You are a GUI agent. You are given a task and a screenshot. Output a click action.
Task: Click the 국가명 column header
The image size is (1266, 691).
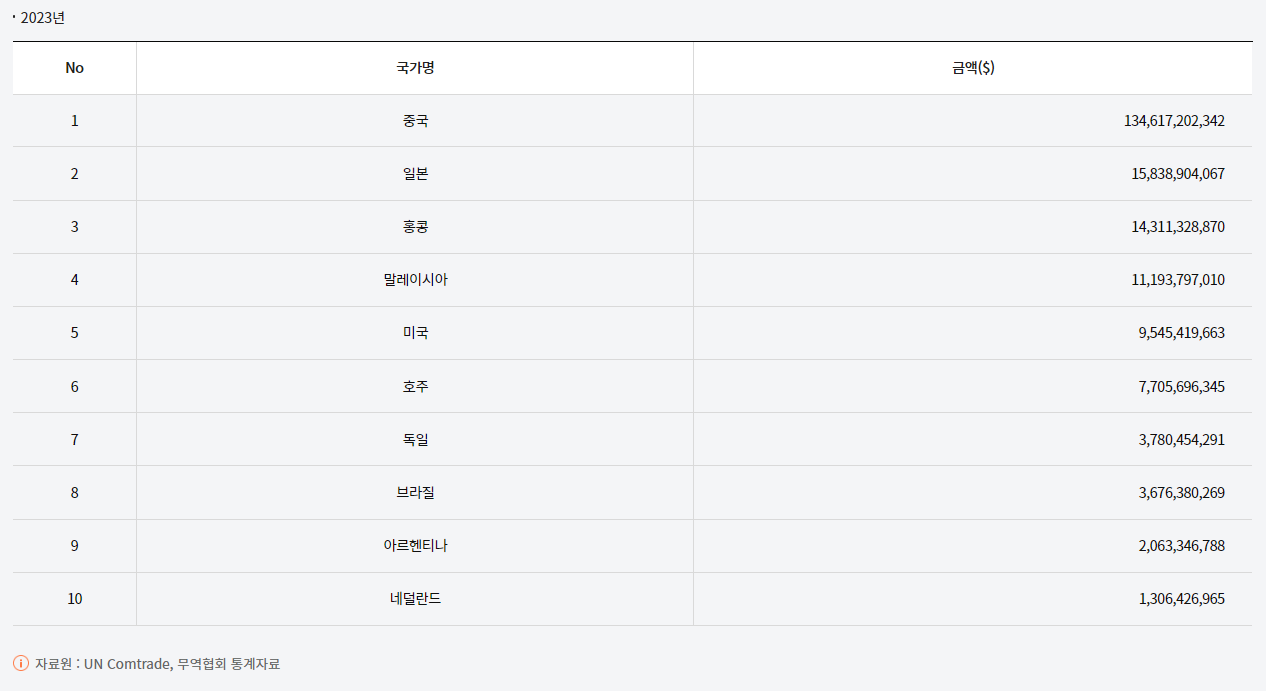[x=415, y=68]
